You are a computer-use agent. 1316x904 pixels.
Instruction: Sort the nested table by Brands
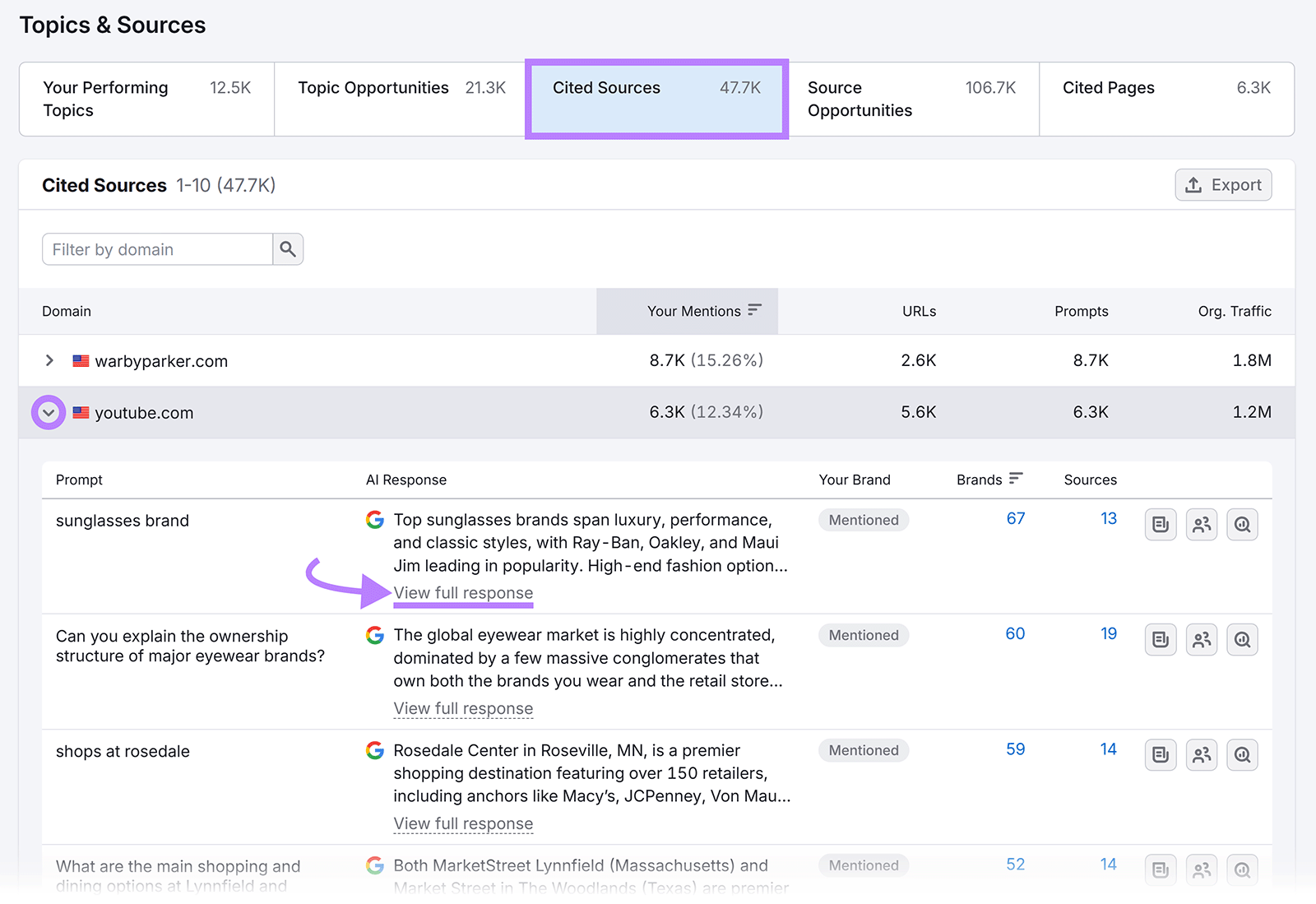(989, 480)
